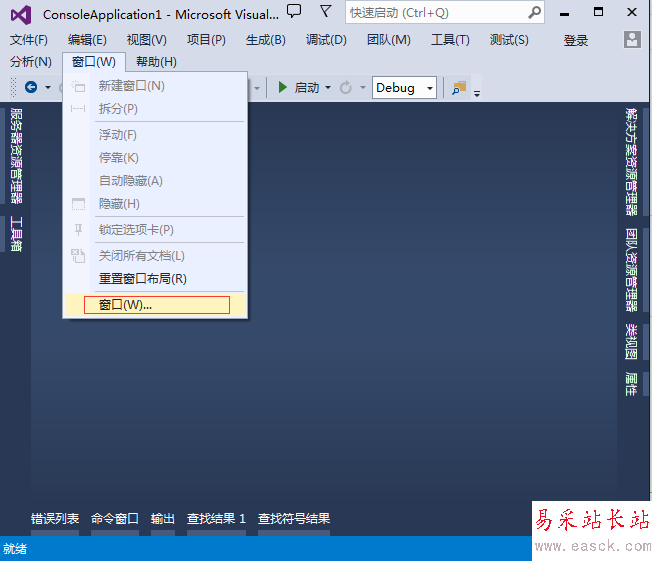Open the 分析(N) menu

(31, 62)
